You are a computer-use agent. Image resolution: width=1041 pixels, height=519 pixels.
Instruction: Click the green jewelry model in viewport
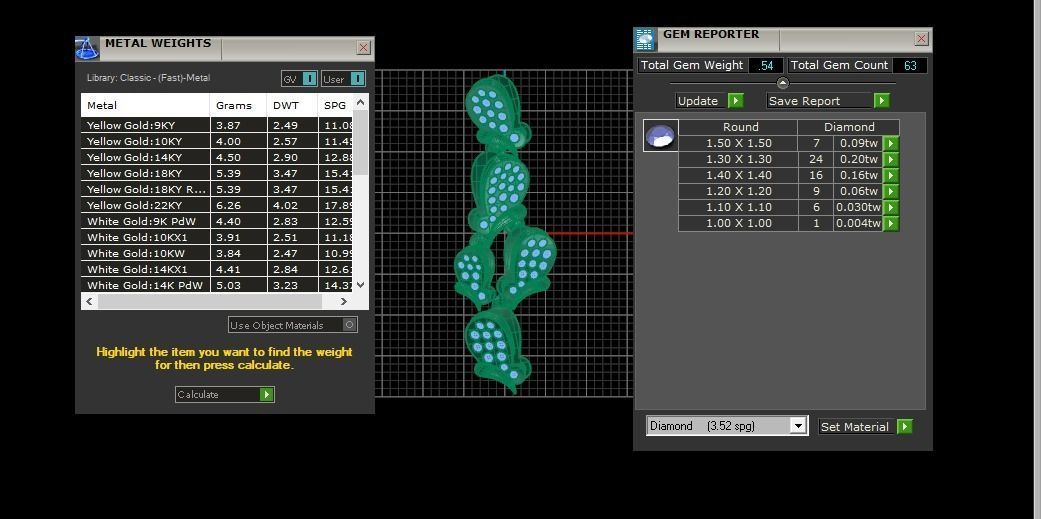[505, 234]
